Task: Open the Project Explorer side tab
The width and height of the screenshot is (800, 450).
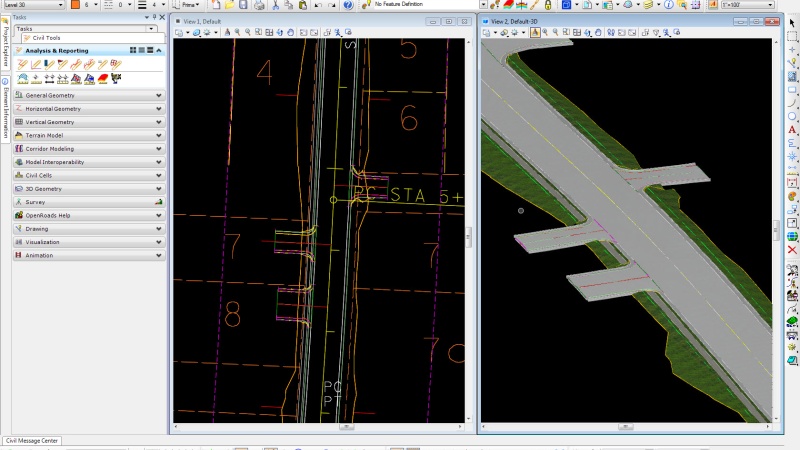Action: pos(5,47)
